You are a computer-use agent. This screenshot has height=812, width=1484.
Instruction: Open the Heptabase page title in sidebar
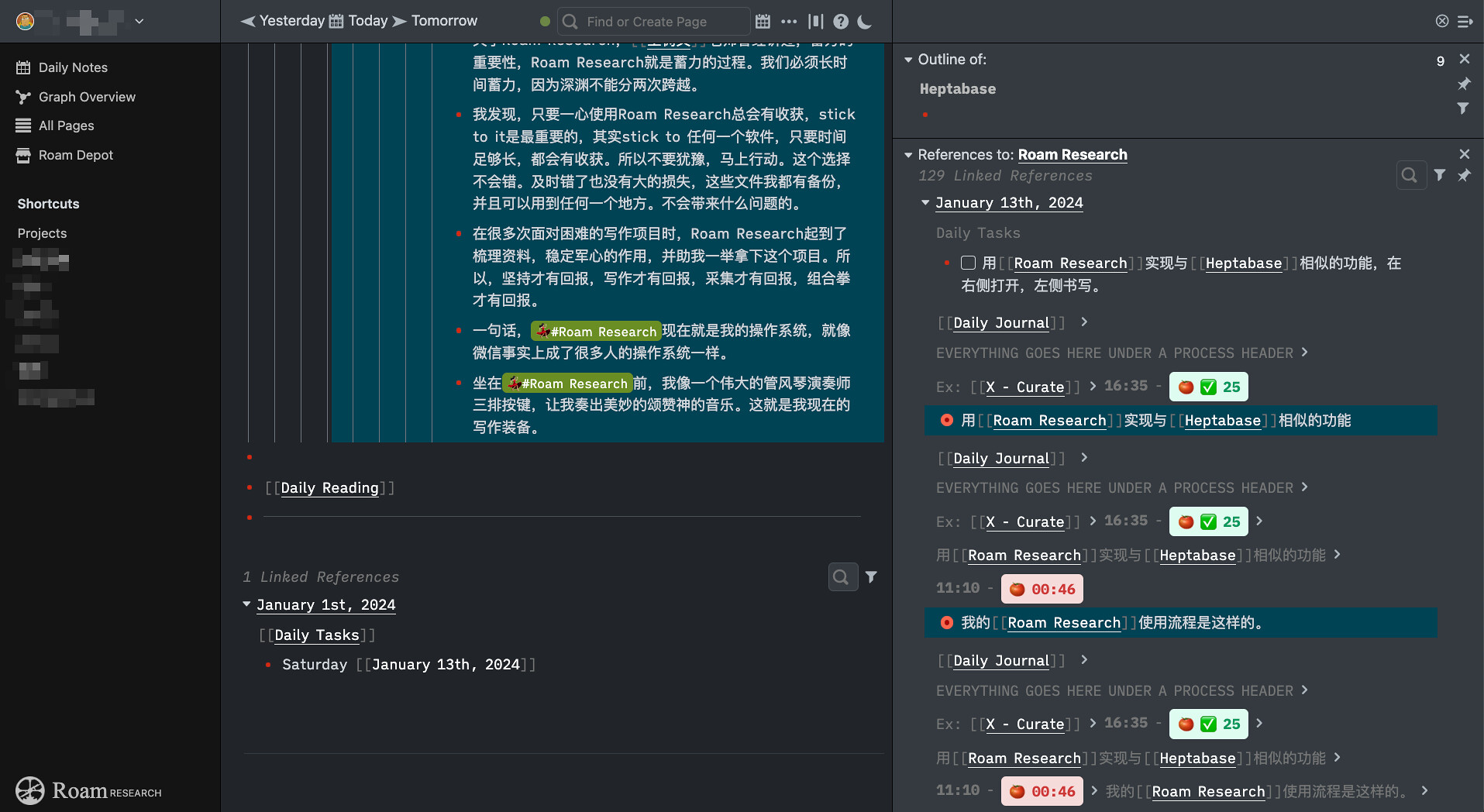coord(958,89)
